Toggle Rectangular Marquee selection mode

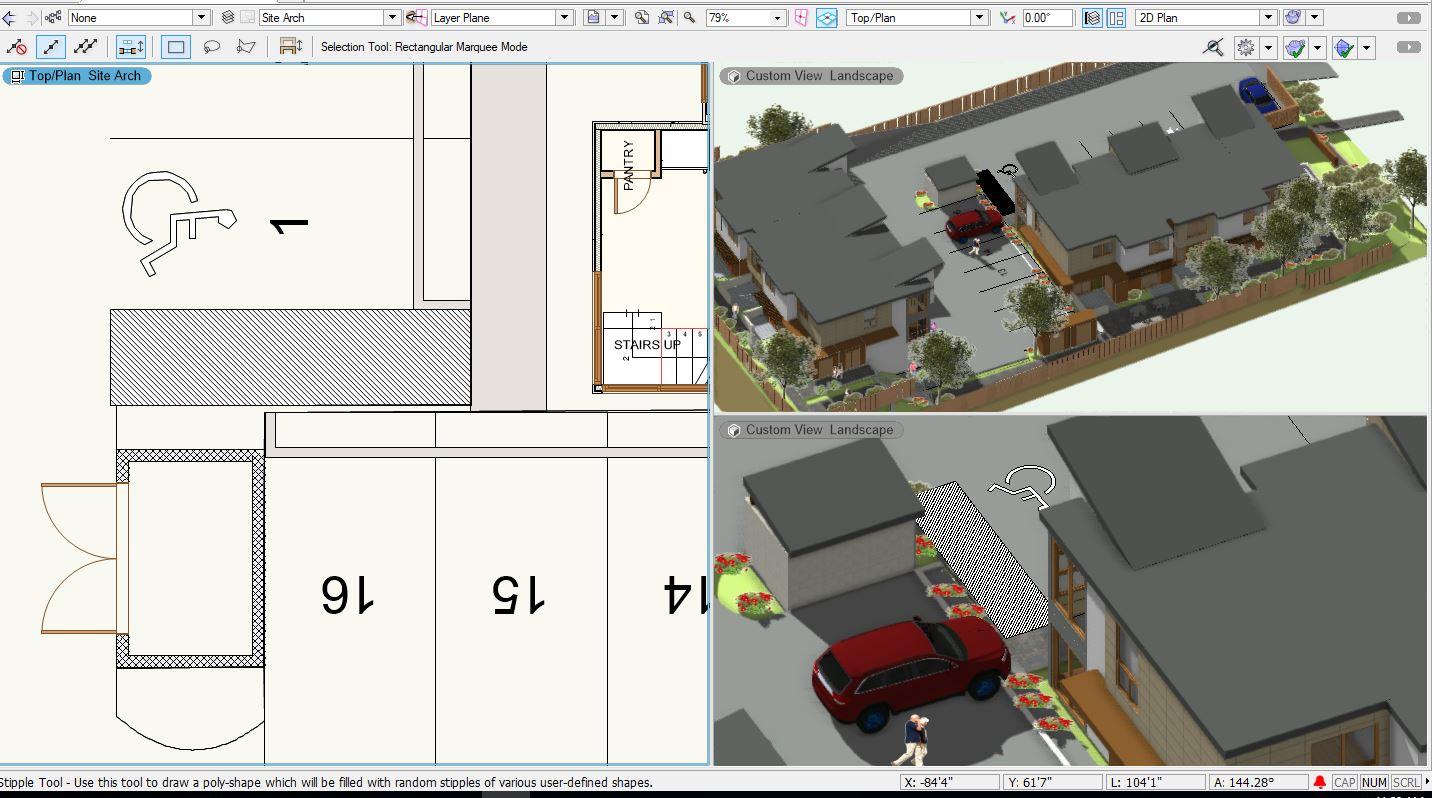coord(176,47)
